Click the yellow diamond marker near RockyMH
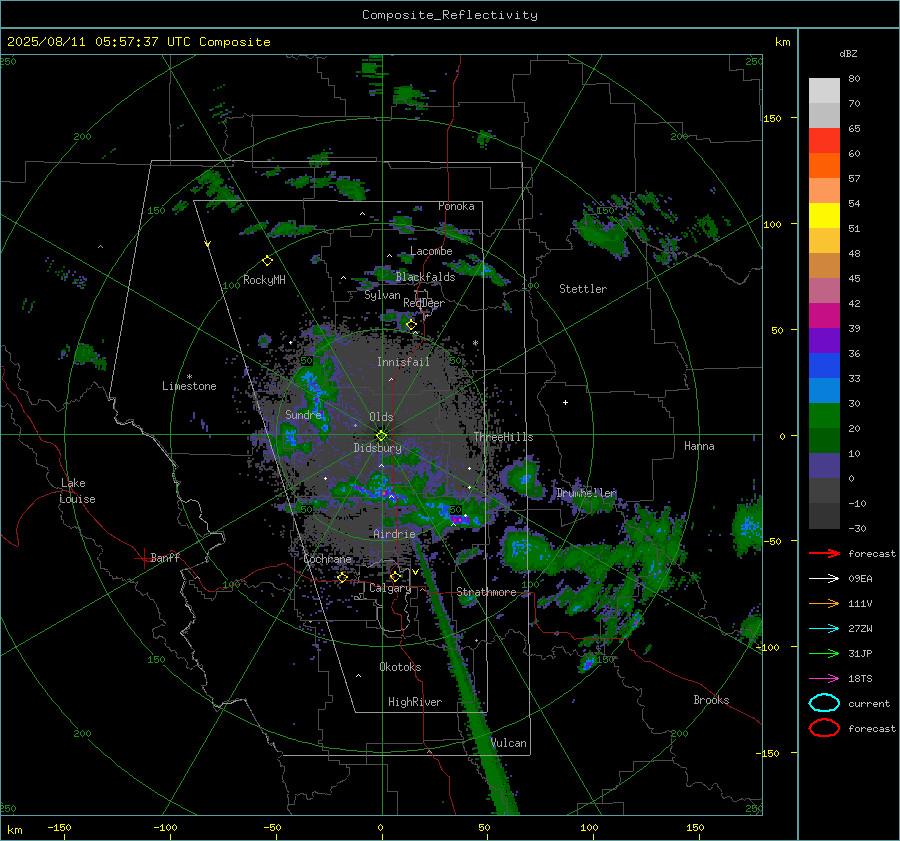 267,261
